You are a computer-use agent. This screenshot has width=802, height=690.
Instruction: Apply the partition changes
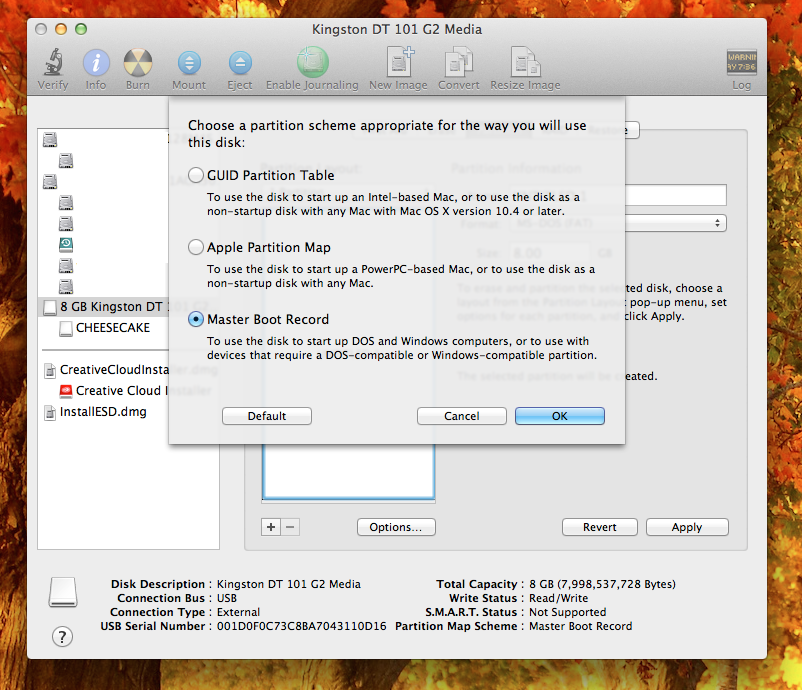(x=687, y=527)
